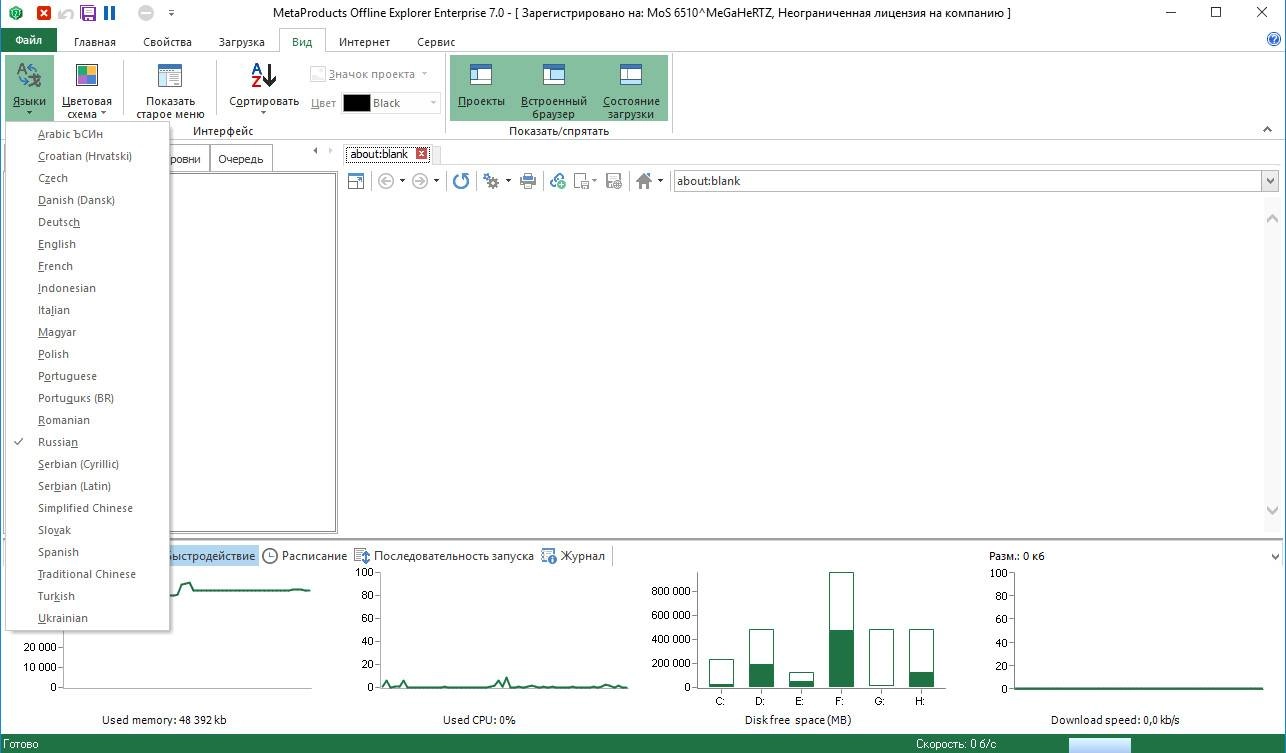This screenshot has width=1286, height=753.
Task: Choose Turkish from the language list
Action: pyautogui.click(x=88, y=596)
